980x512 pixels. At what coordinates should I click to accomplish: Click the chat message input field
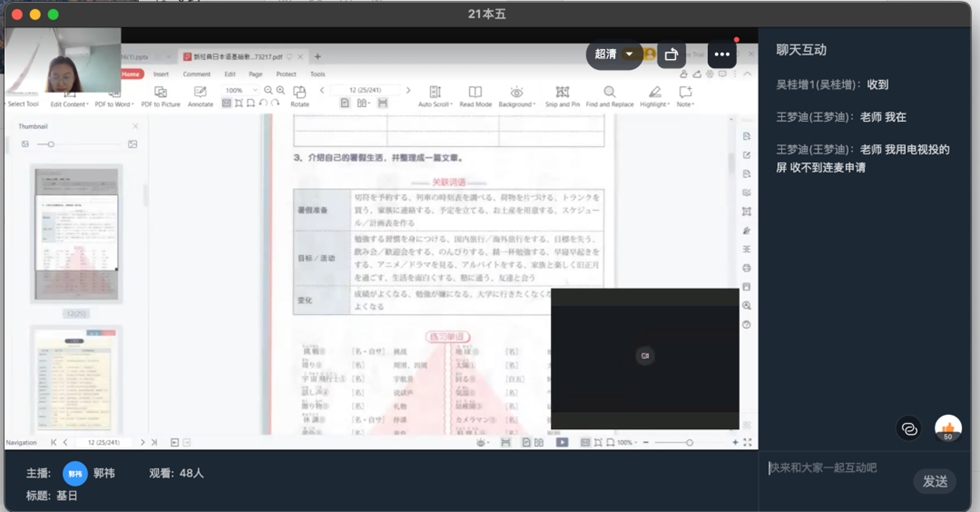tap(835, 468)
